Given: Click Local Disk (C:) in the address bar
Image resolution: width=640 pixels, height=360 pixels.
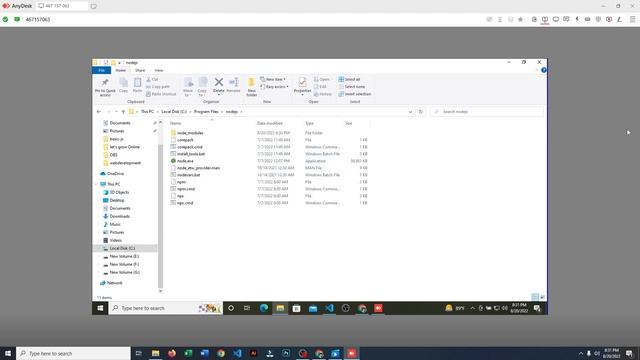Looking at the screenshot, I should (174, 111).
